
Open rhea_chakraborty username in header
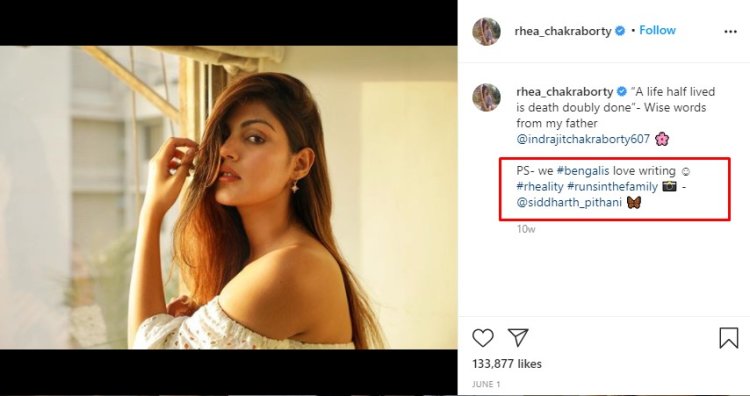pos(563,32)
